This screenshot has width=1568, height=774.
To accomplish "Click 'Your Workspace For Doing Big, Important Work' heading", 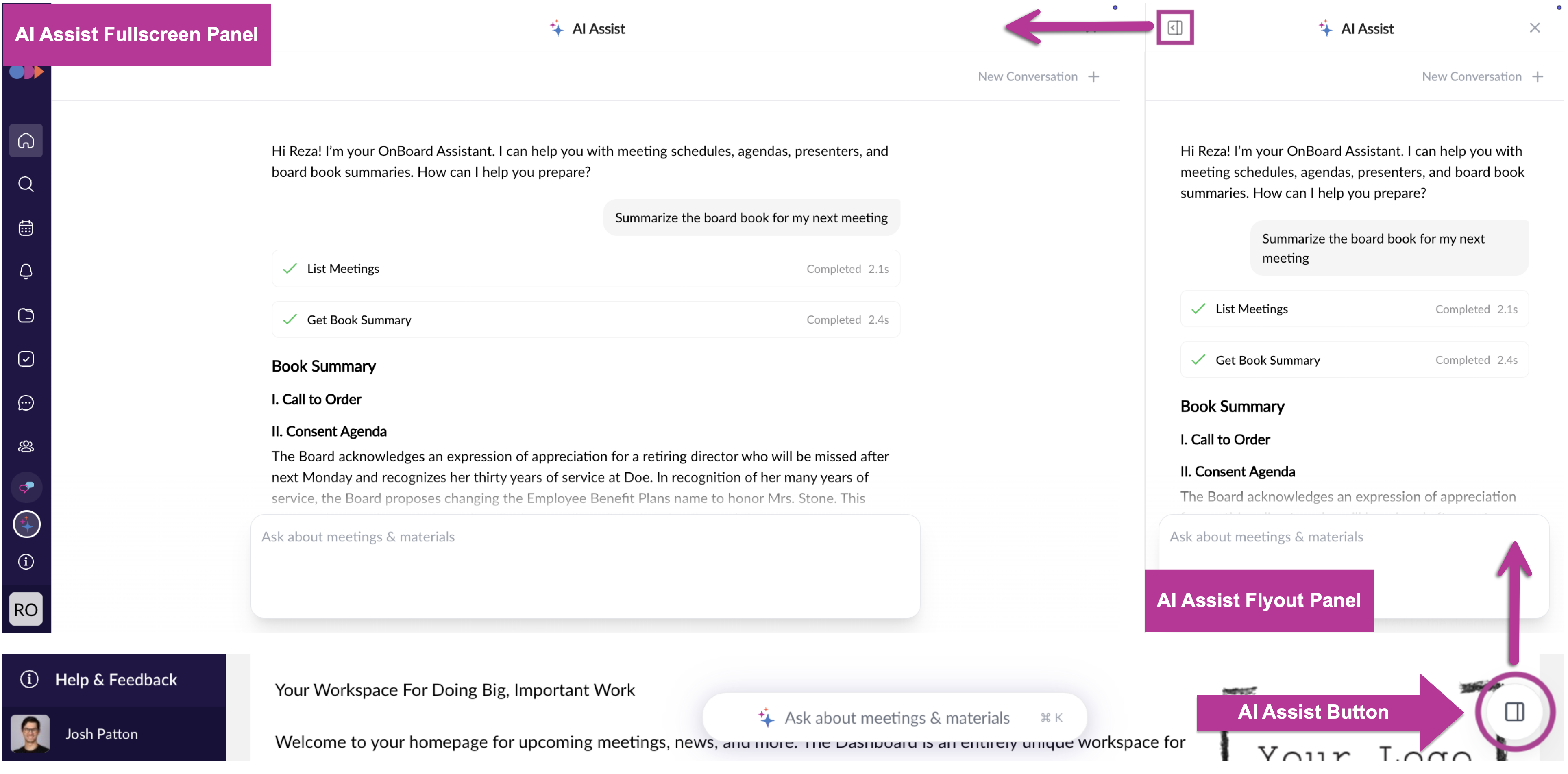I will [455, 690].
